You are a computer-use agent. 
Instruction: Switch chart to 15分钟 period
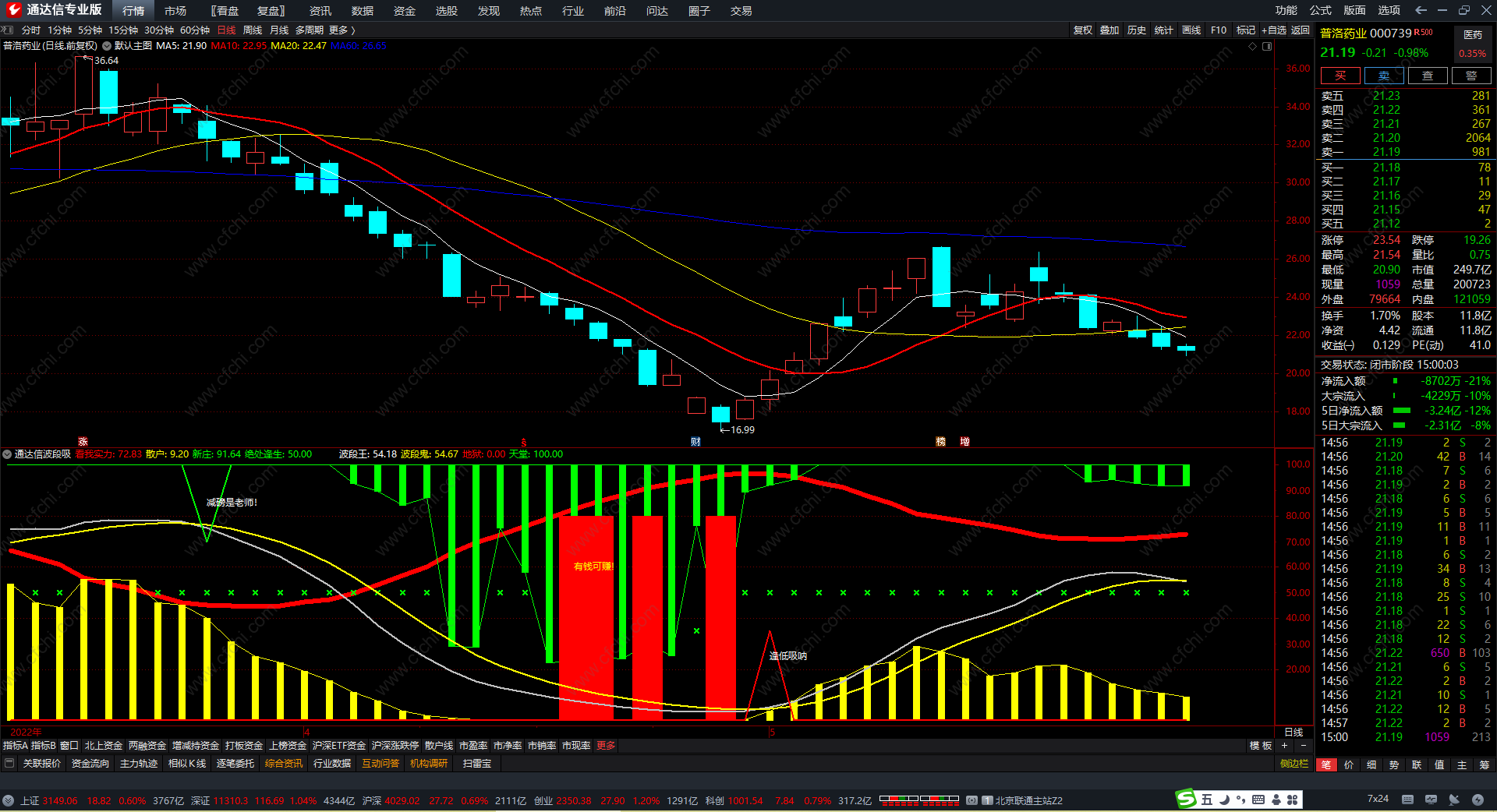(x=123, y=30)
